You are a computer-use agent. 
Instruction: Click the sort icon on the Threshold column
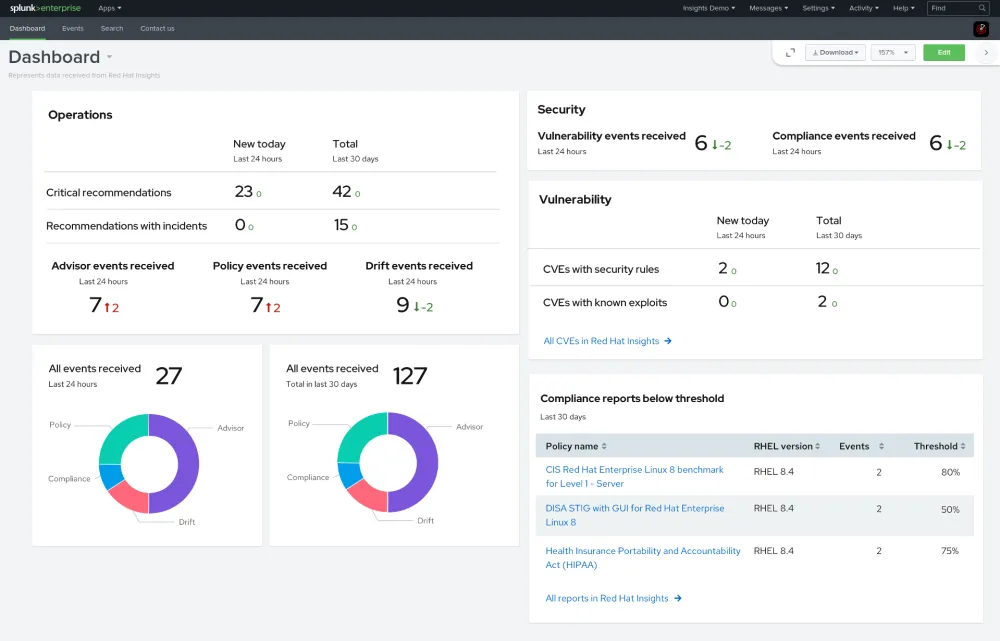pos(963,446)
